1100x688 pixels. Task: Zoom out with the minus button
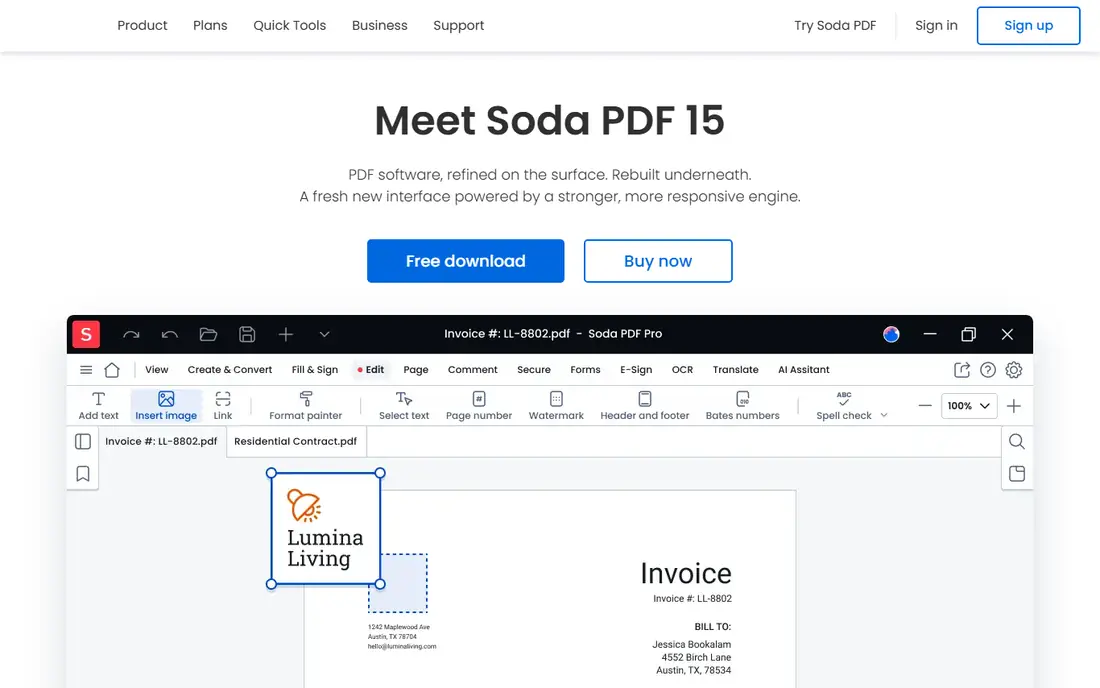(x=925, y=406)
